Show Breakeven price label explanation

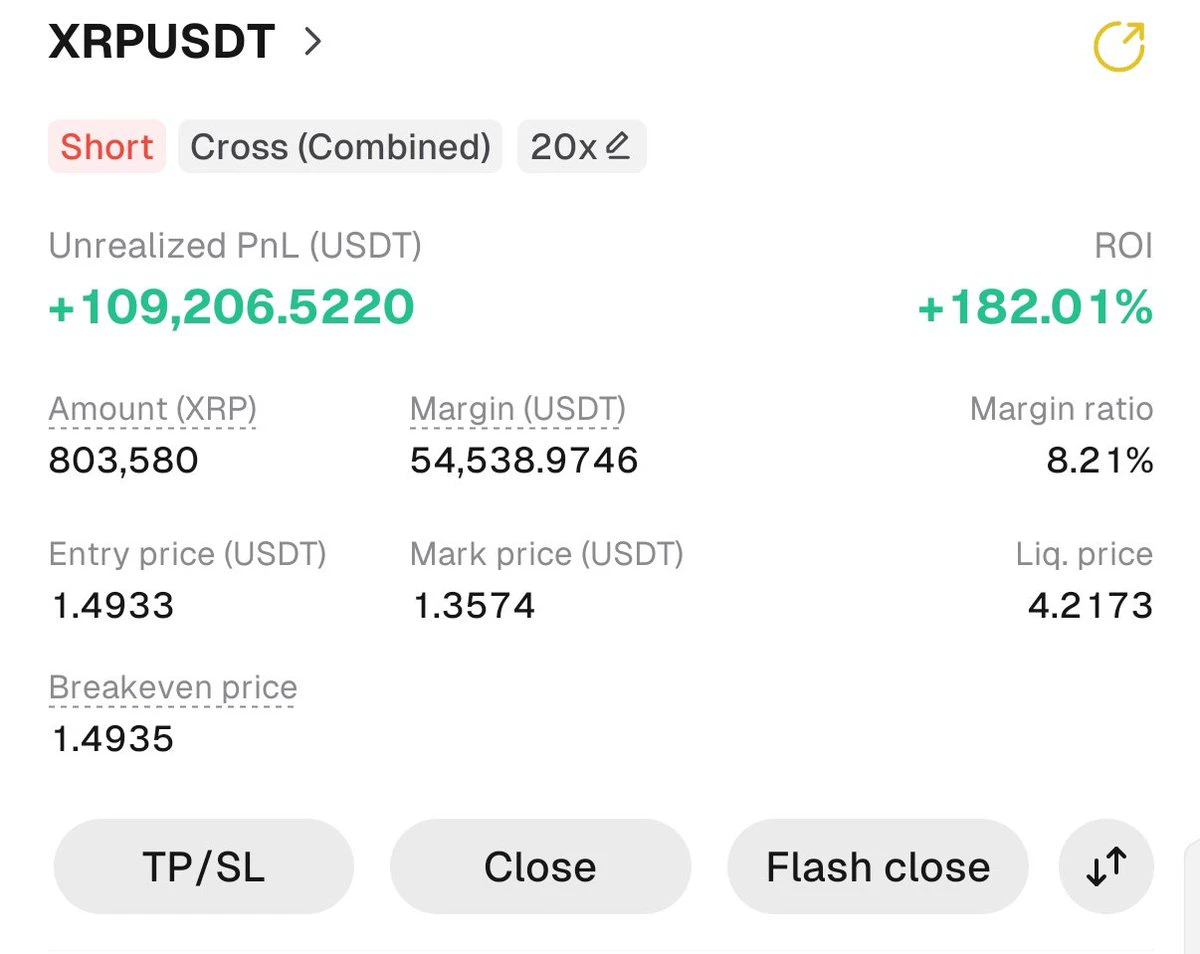173,688
